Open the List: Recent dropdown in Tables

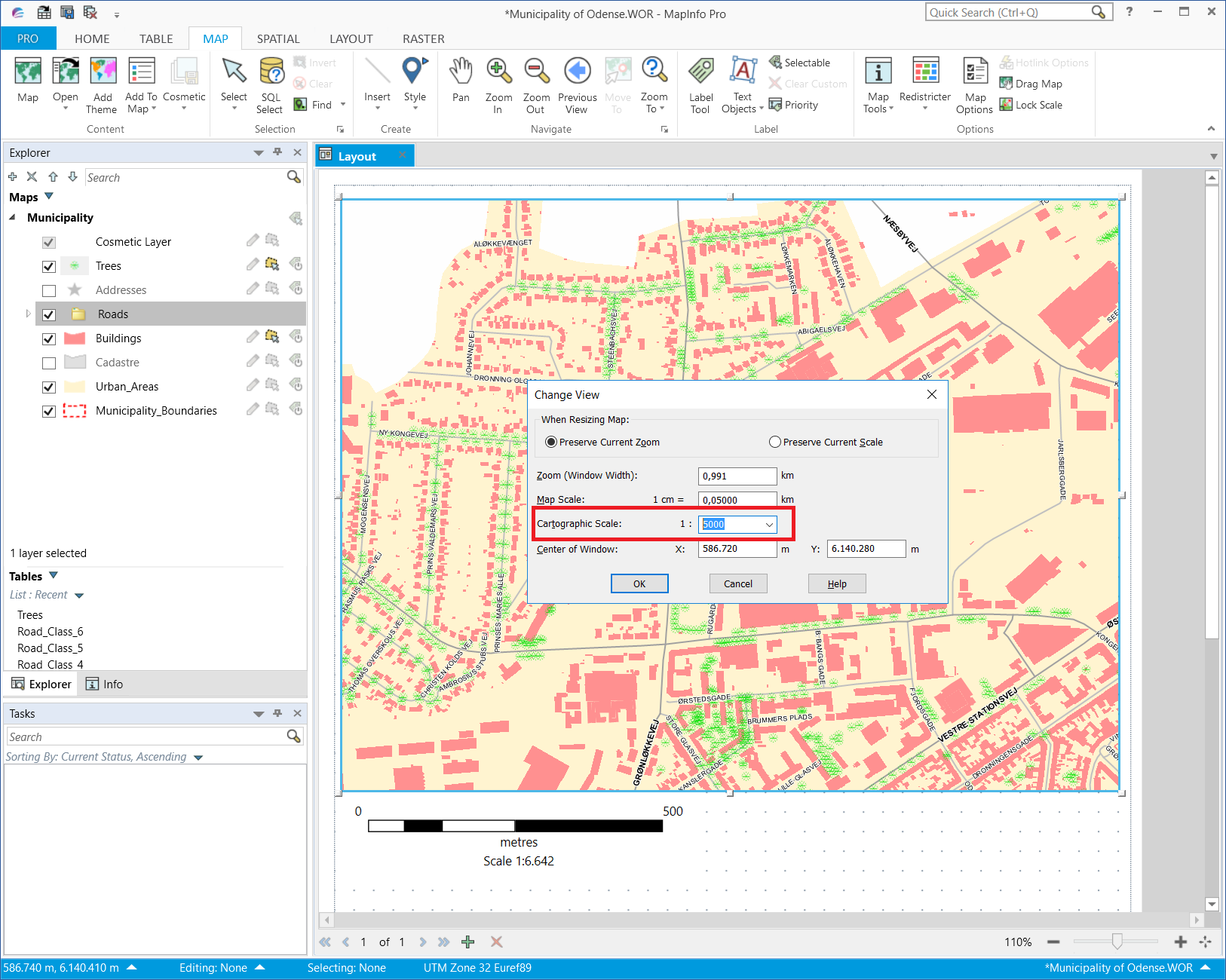pyautogui.click(x=80, y=595)
